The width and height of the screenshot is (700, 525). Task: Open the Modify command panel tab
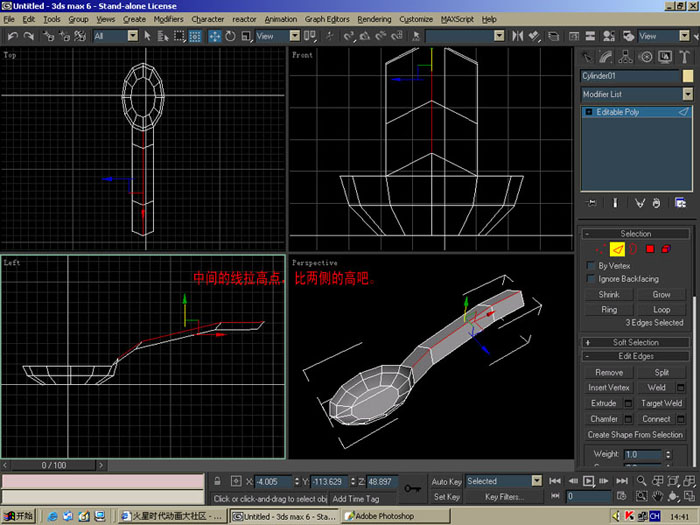coord(606,57)
